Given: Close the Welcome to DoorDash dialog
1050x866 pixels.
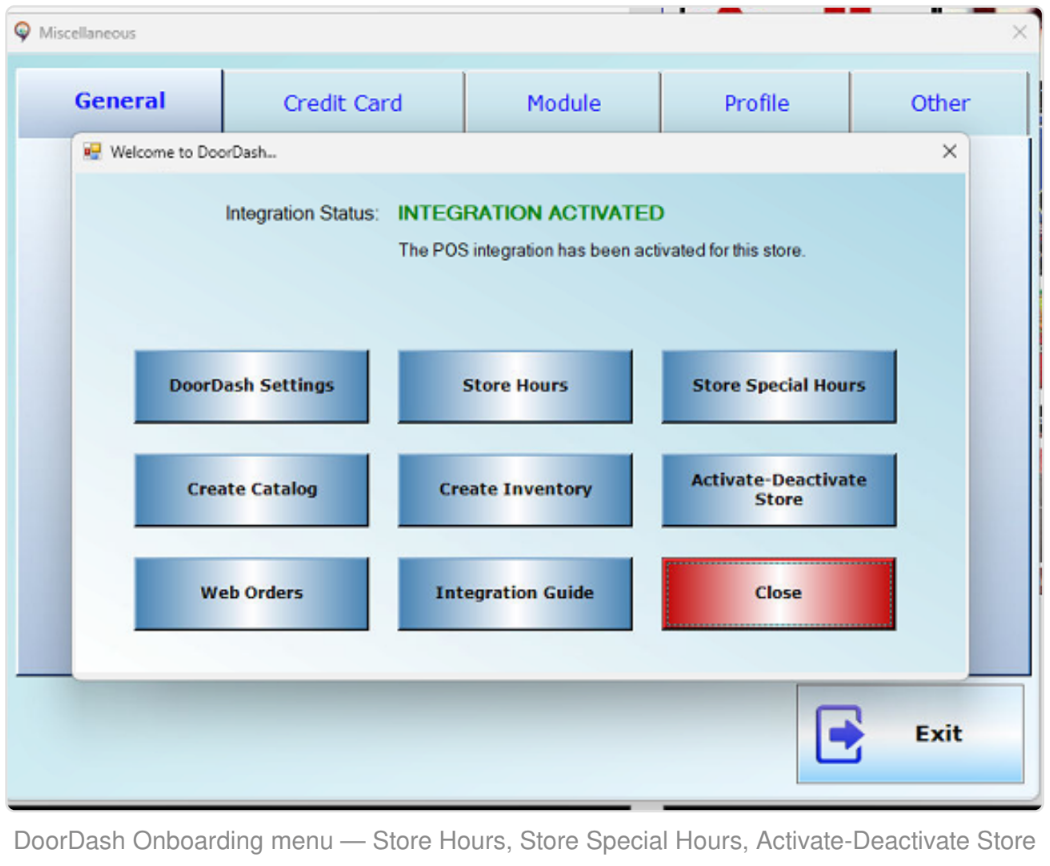Looking at the screenshot, I should point(949,151).
